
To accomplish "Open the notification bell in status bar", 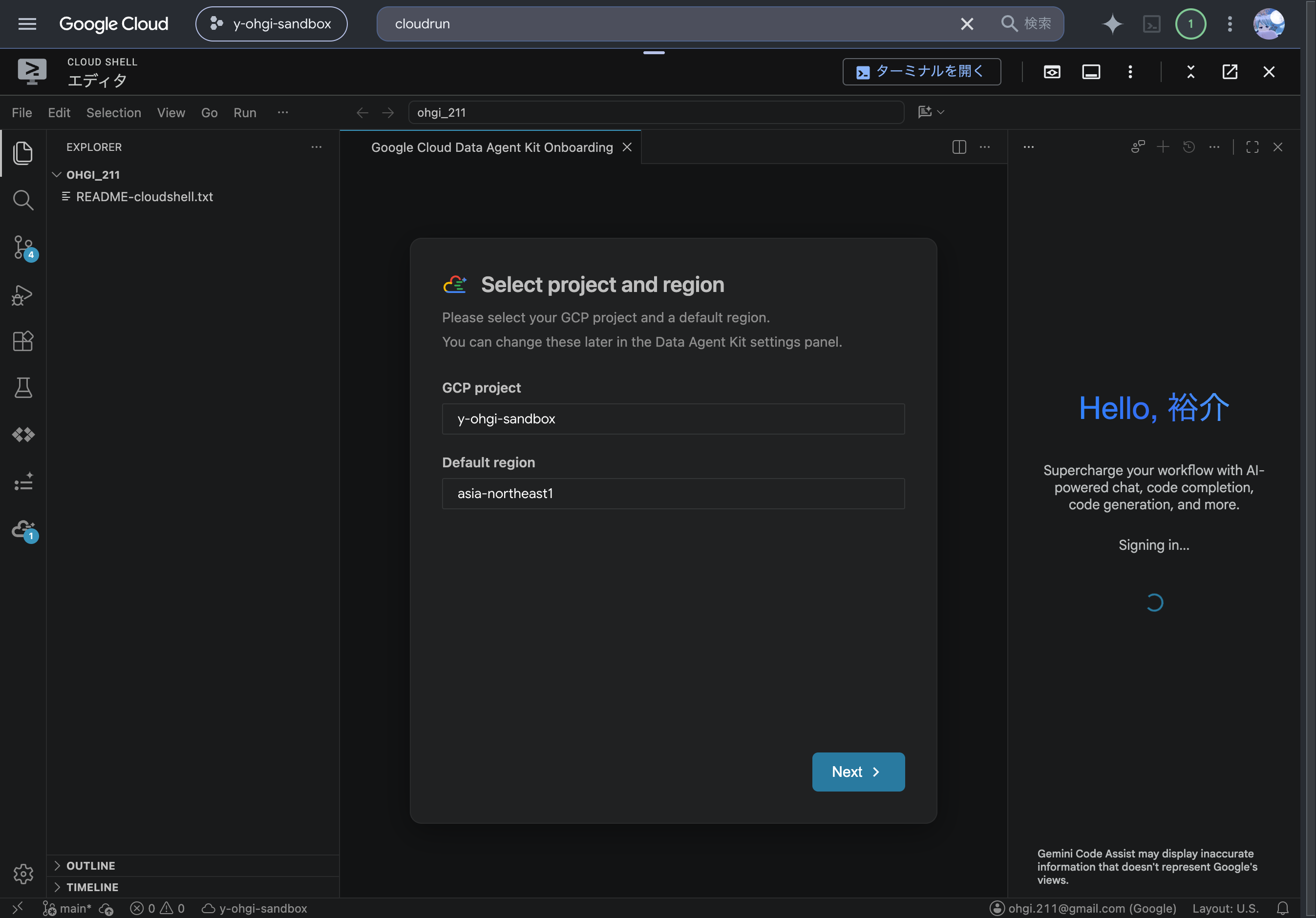I will coord(1283,908).
